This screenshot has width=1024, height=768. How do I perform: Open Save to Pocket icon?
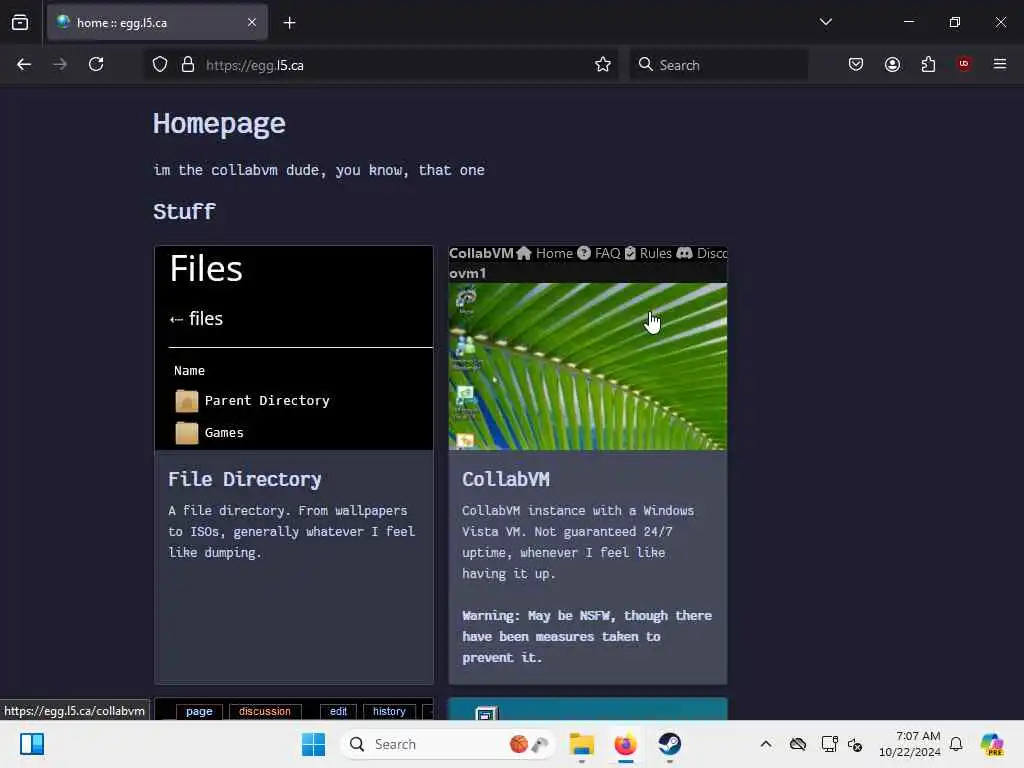856,64
